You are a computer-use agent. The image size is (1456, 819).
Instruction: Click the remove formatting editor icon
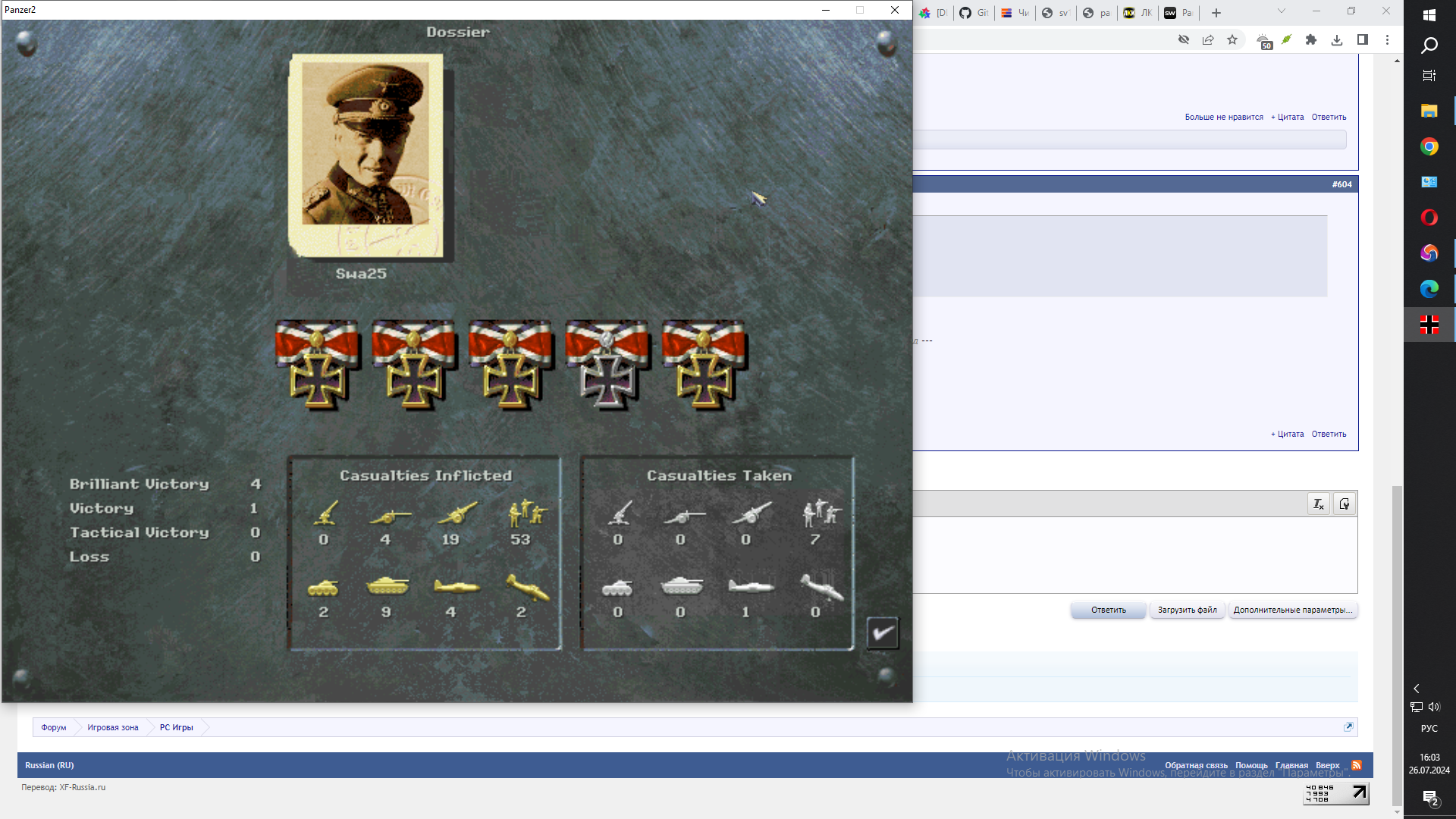(1319, 504)
